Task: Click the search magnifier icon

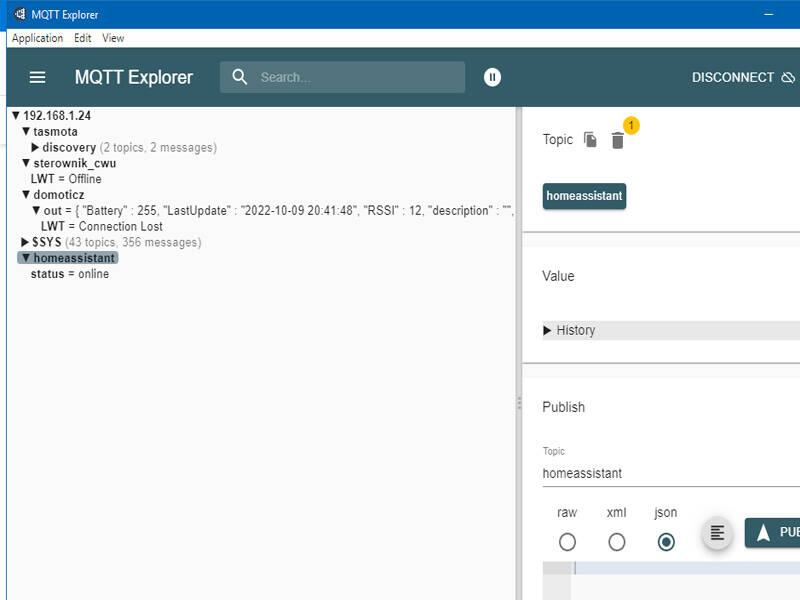Action: [x=239, y=77]
